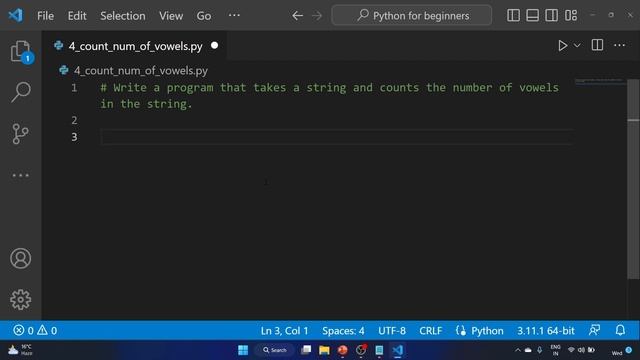640x360 pixels.
Task: Click line number 2 in gutter
Action: [x=74, y=120]
